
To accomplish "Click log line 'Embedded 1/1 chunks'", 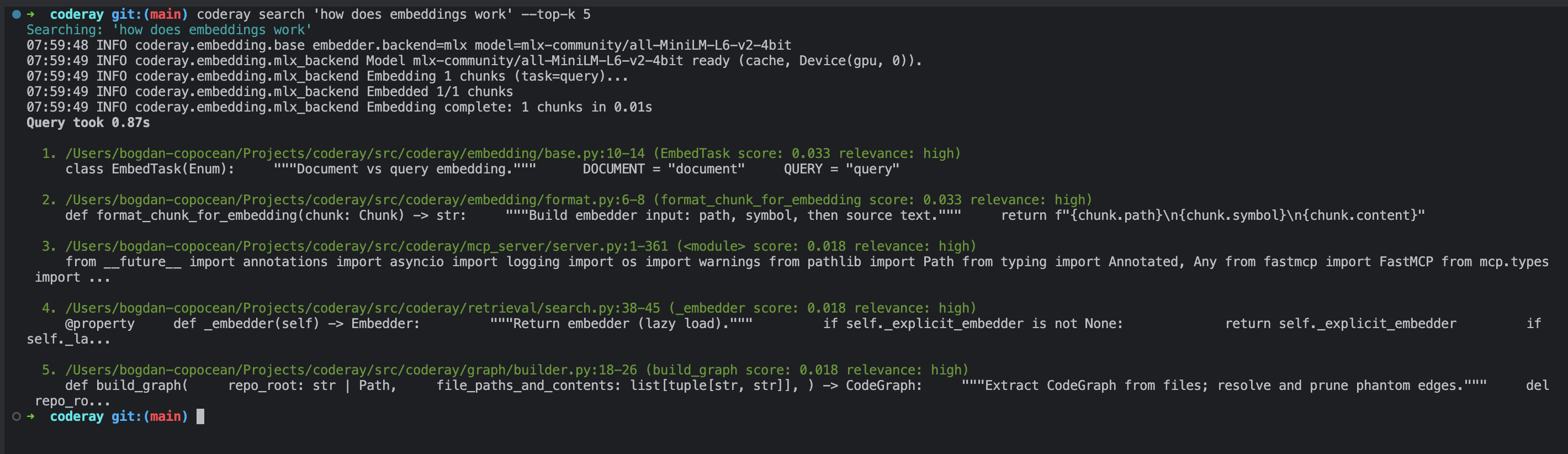I will pyautogui.click(x=269, y=92).
